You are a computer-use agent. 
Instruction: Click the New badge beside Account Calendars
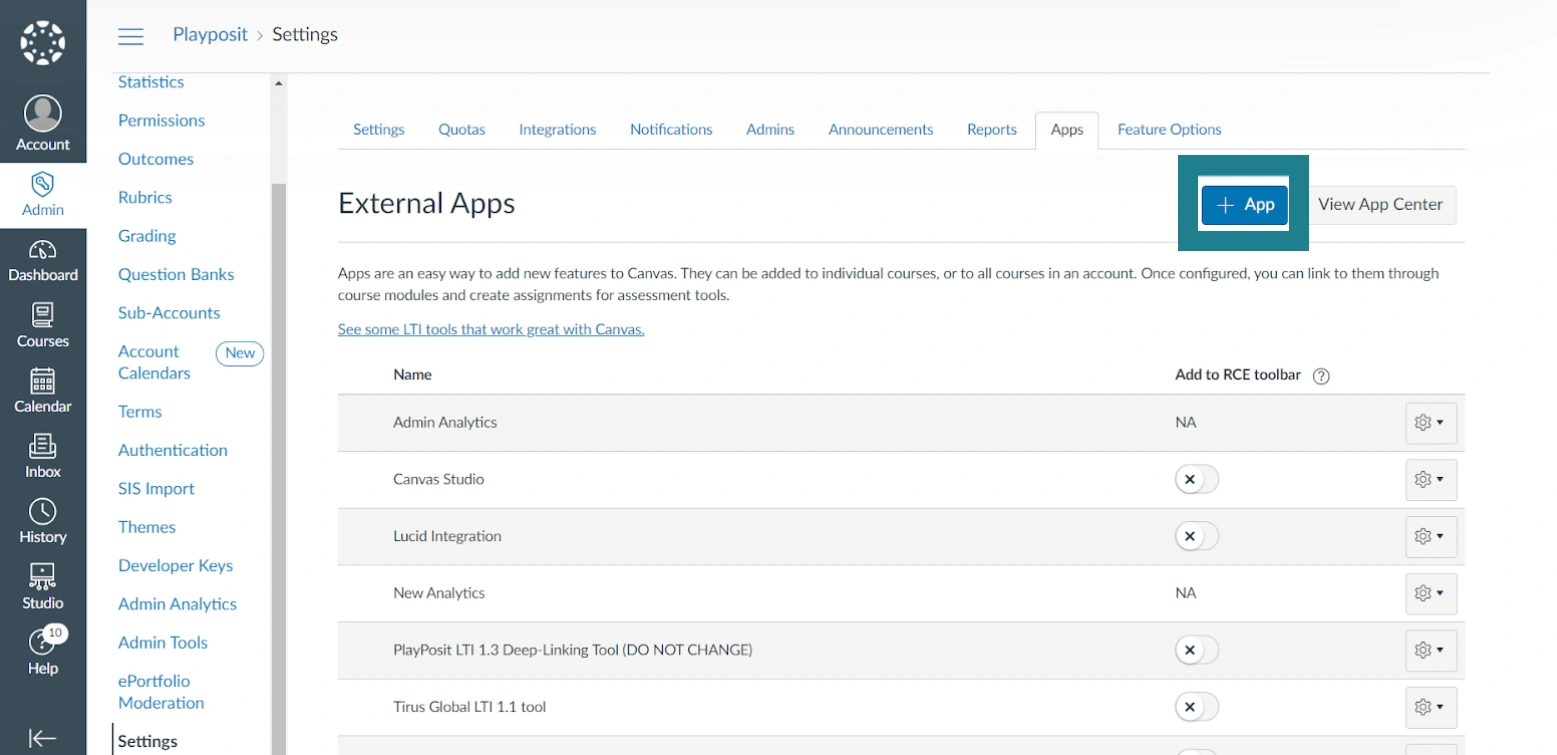(240, 353)
